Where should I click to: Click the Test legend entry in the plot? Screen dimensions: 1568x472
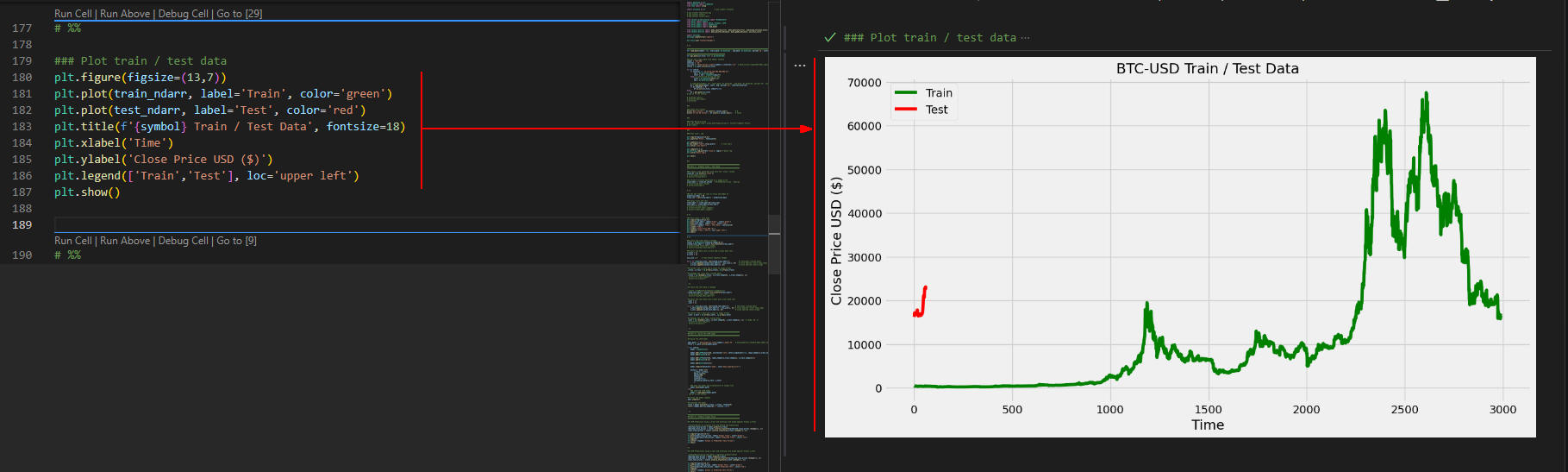tap(921, 110)
